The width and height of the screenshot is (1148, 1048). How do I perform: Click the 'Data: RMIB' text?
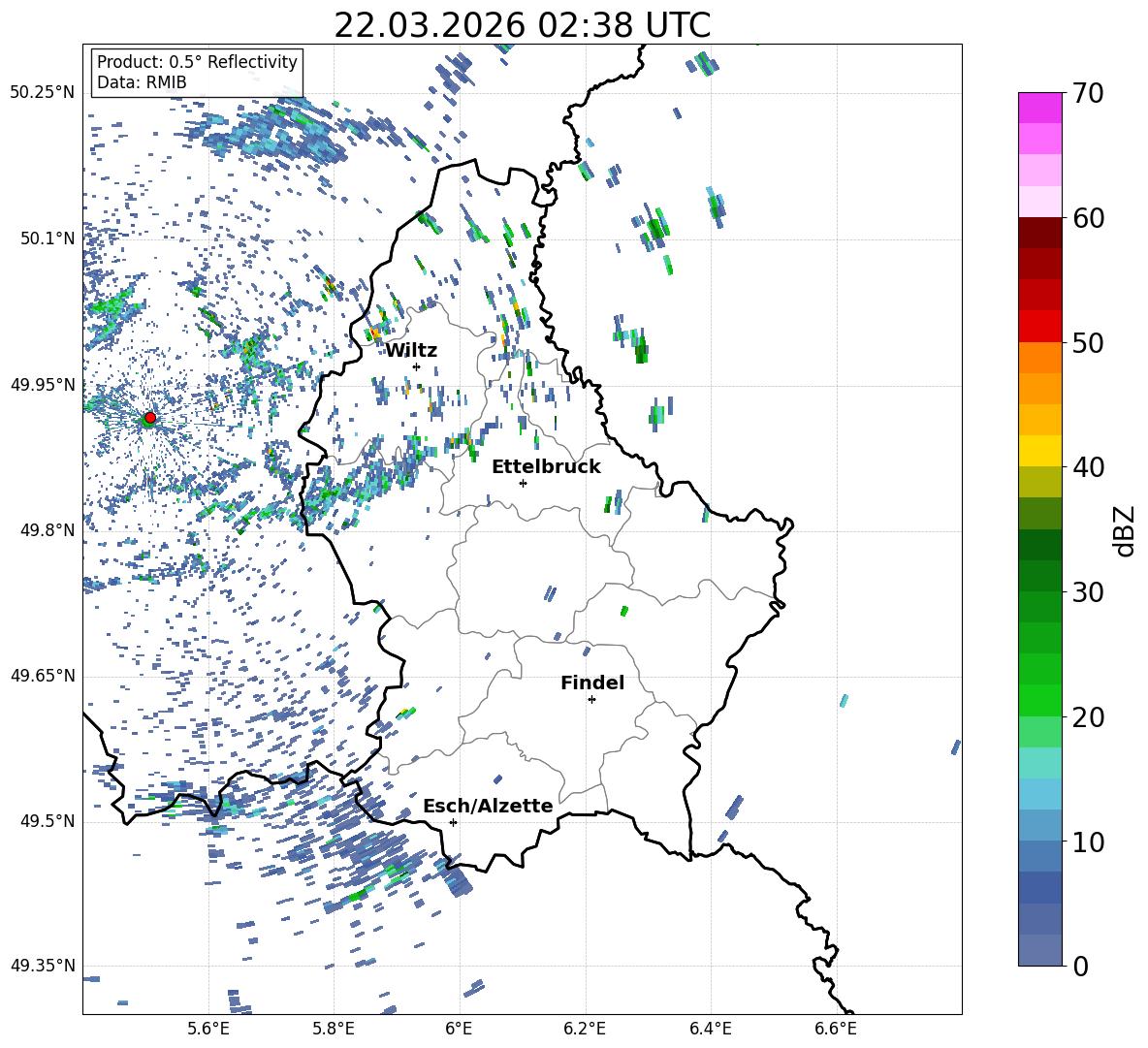click(142, 82)
